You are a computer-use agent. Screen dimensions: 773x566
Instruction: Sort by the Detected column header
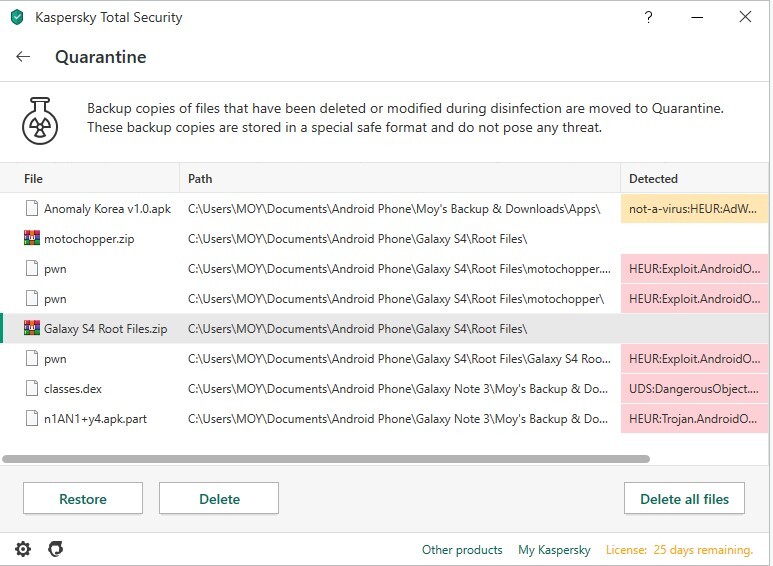click(x=653, y=179)
